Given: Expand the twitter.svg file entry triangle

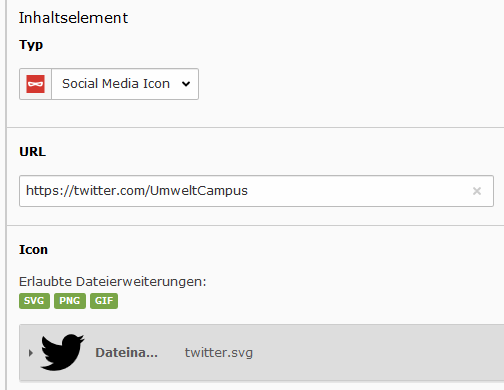Looking at the screenshot, I should tap(31, 353).
